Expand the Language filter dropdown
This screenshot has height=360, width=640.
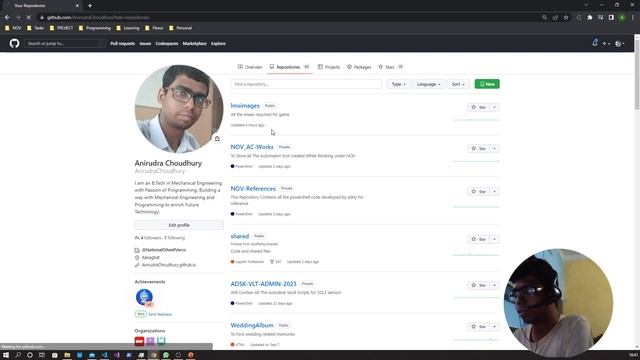click(429, 84)
